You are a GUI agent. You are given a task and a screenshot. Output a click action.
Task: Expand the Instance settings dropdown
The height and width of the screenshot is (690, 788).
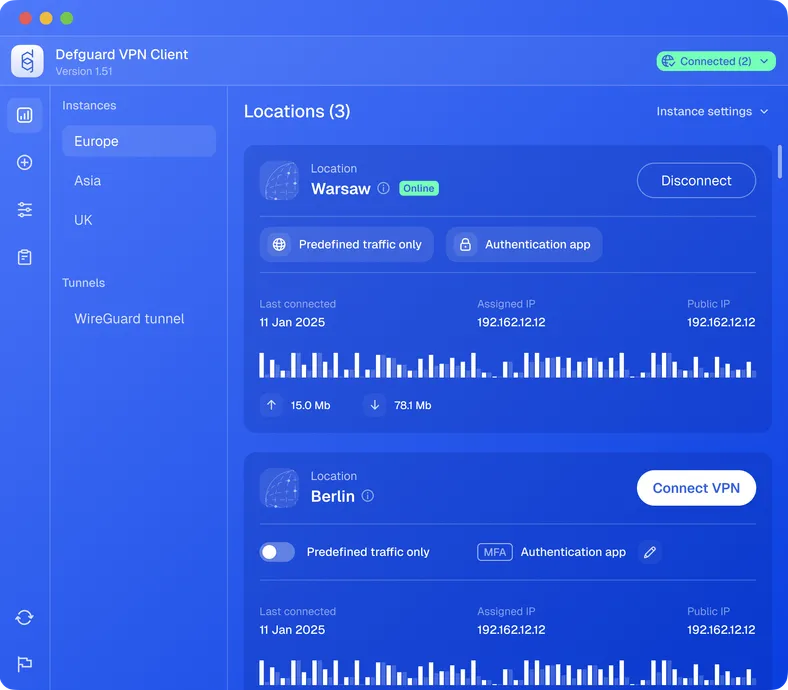(x=712, y=111)
